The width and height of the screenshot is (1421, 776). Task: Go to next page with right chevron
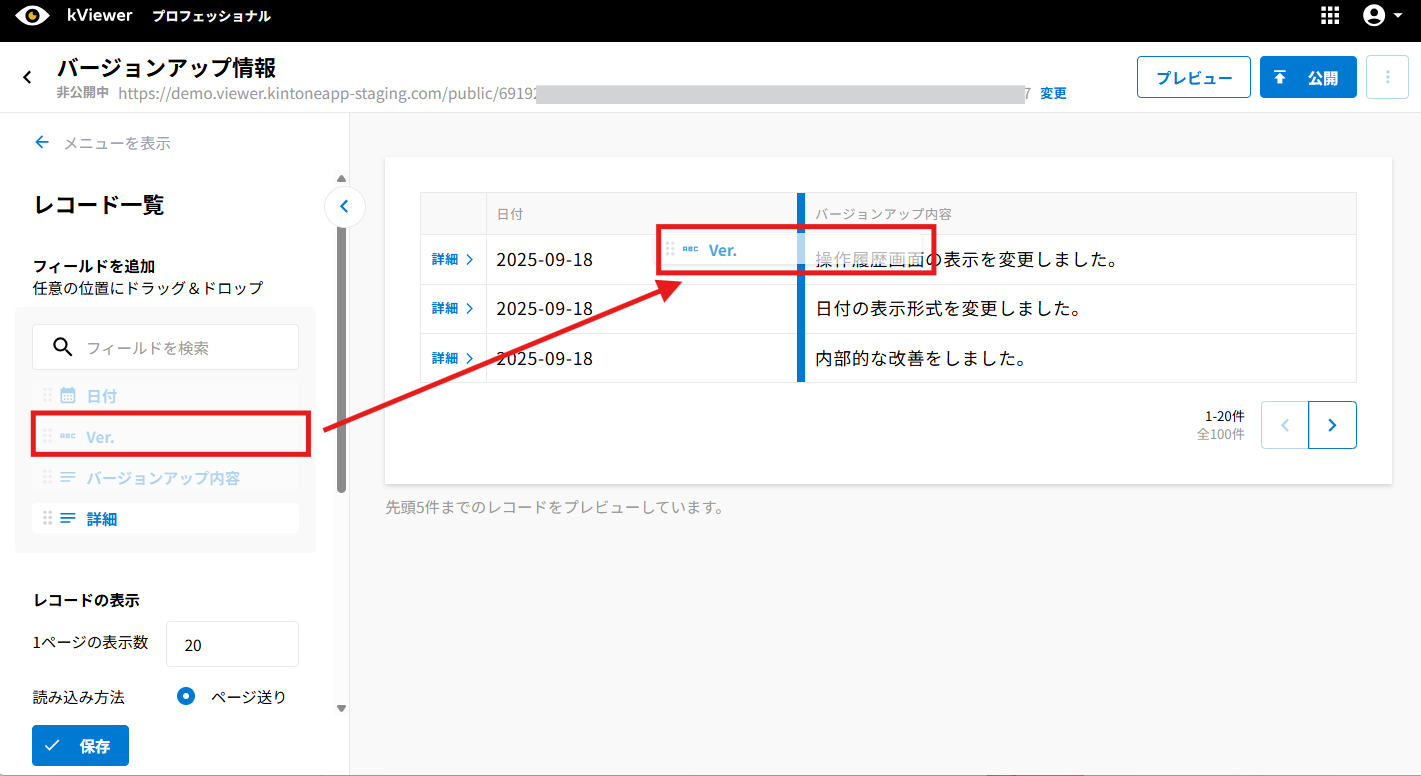point(1332,425)
